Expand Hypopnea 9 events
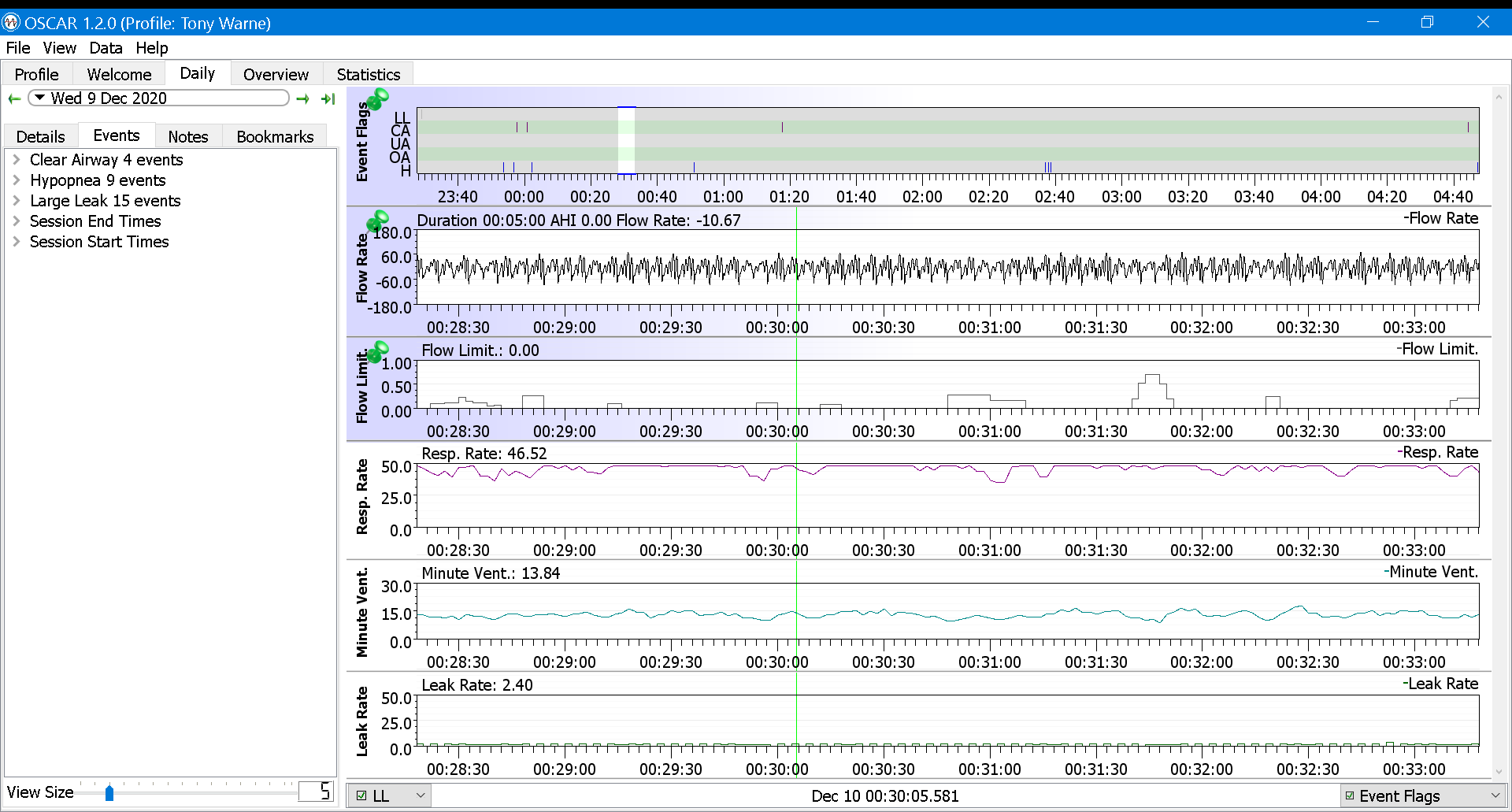 16,180
